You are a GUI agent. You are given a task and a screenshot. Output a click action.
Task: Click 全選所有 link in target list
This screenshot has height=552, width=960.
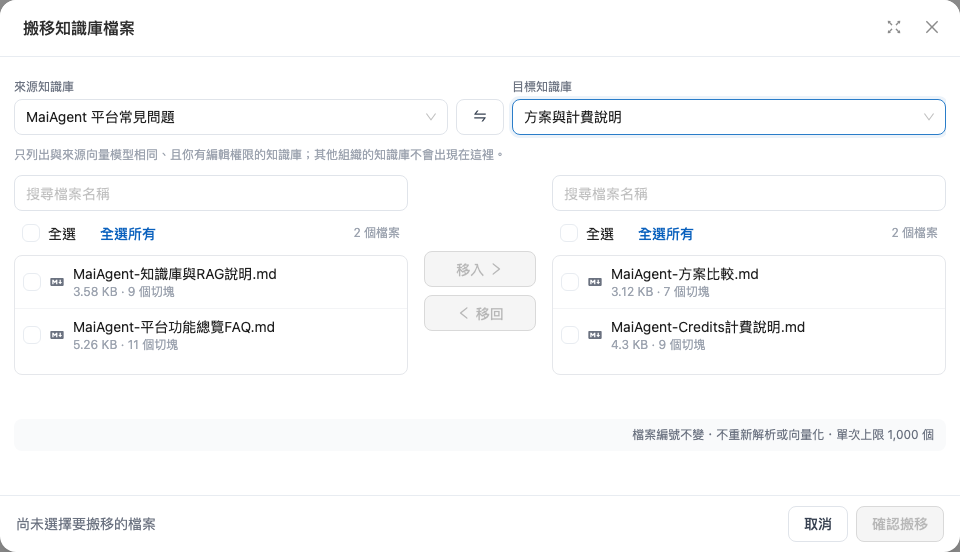tap(666, 234)
